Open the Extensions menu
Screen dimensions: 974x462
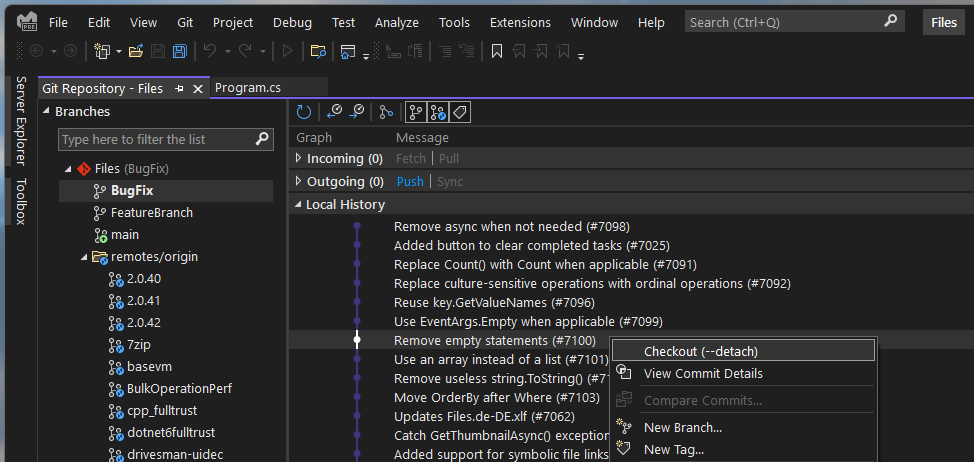coord(521,22)
